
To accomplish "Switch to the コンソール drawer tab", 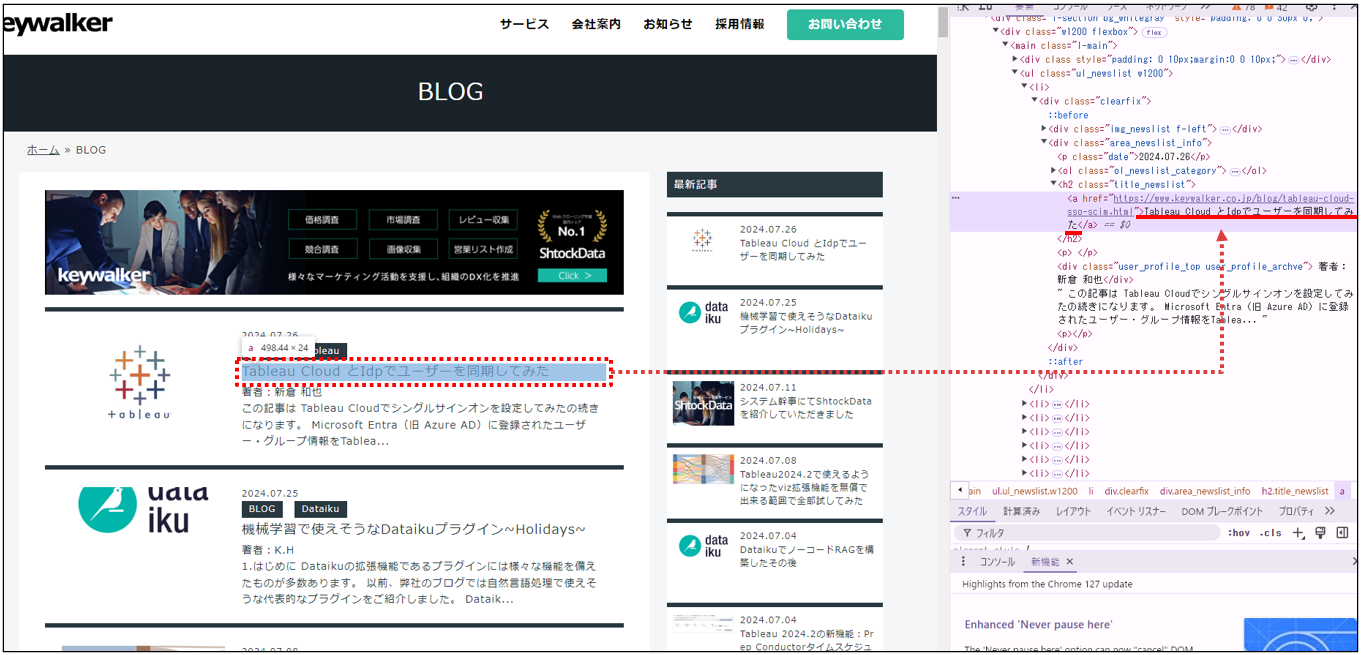I will coord(997,562).
